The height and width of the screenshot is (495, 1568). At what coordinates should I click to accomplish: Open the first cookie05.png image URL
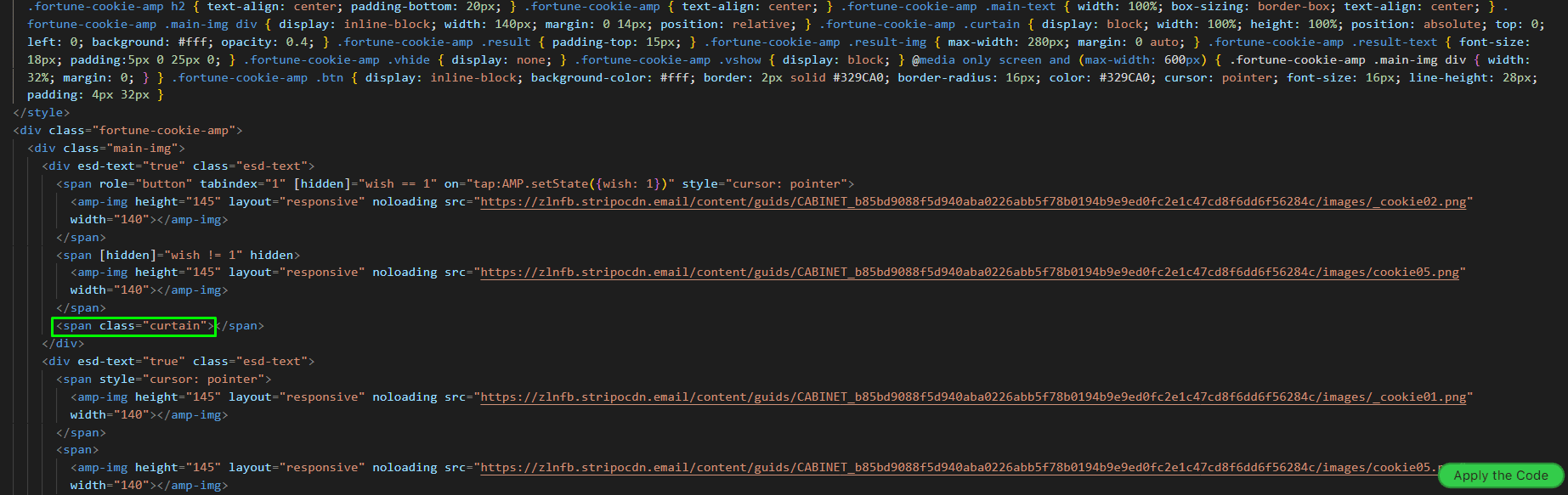[x=970, y=273]
